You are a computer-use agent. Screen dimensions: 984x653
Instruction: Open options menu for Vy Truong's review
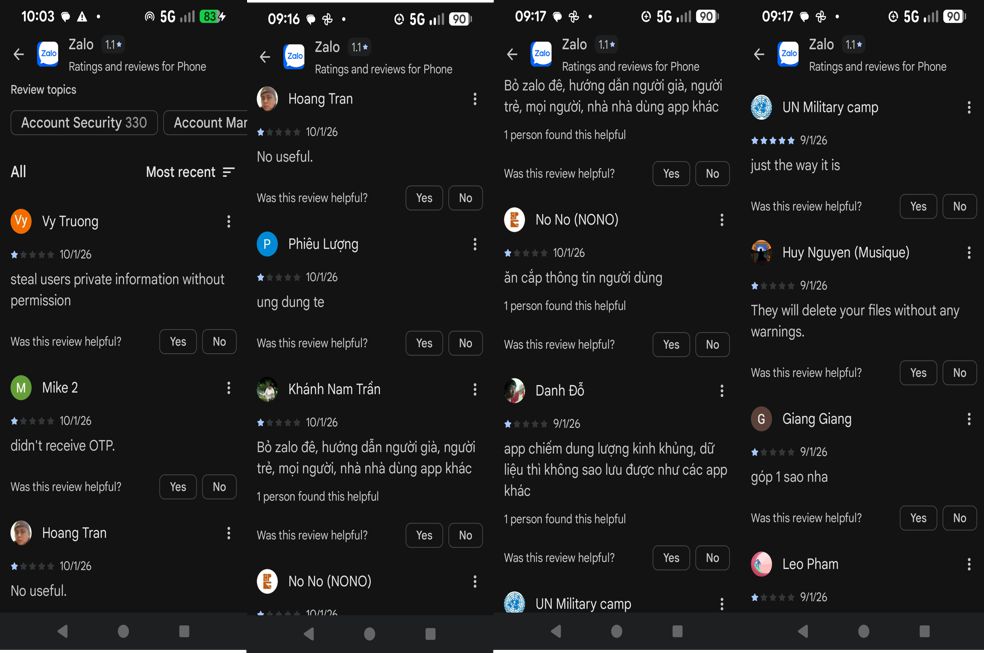click(228, 221)
